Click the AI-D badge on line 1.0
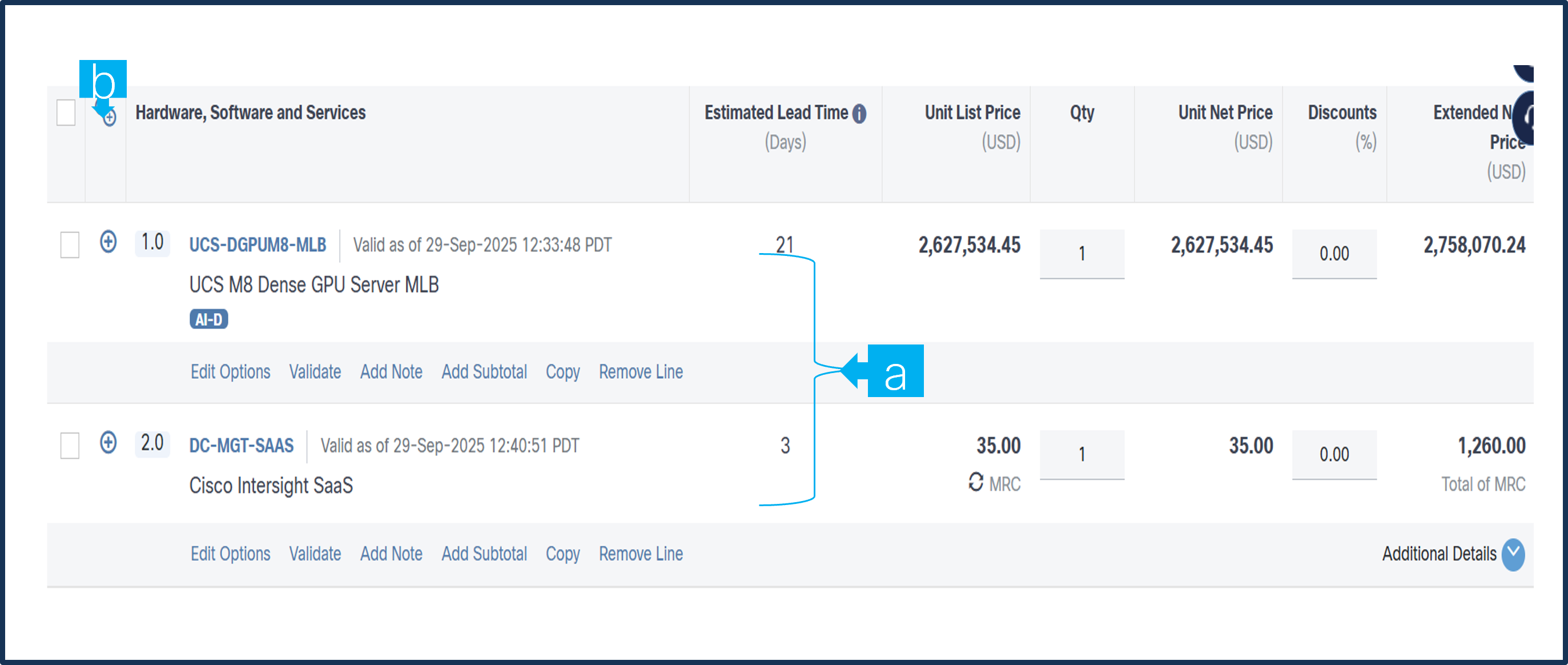The height and width of the screenshot is (665, 1568). click(x=209, y=320)
